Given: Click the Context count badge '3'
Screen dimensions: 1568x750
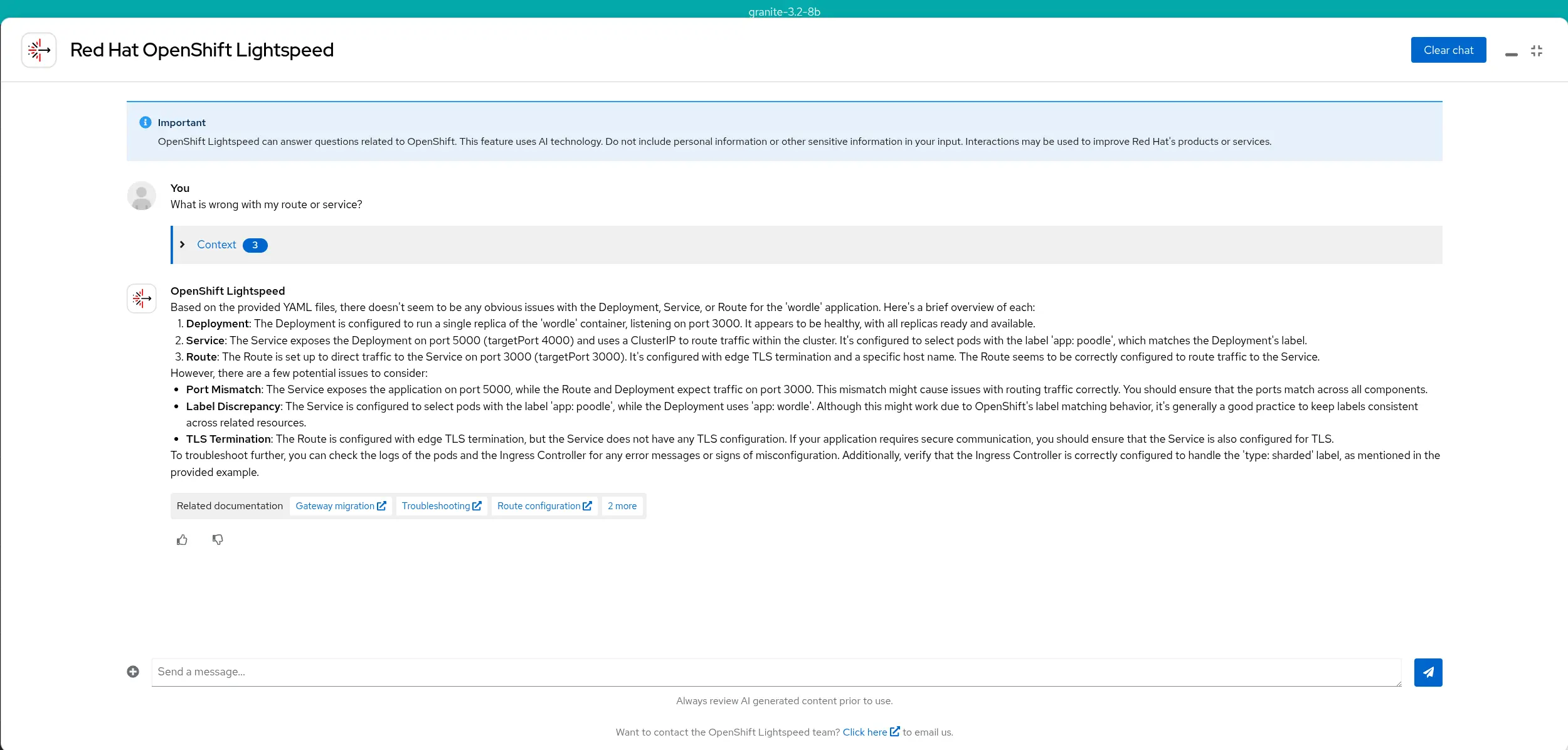Looking at the screenshot, I should 255,245.
